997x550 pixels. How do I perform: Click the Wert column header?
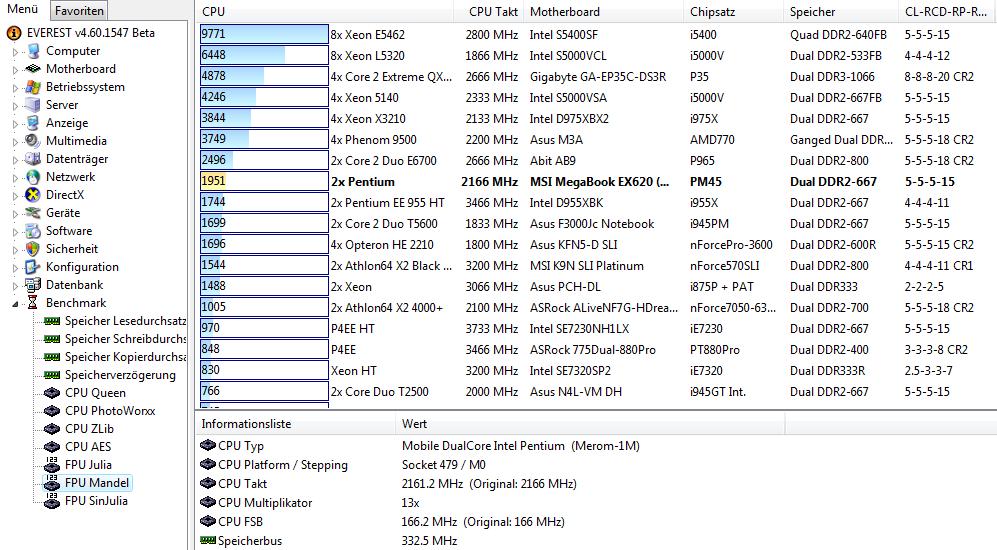point(590,423)
